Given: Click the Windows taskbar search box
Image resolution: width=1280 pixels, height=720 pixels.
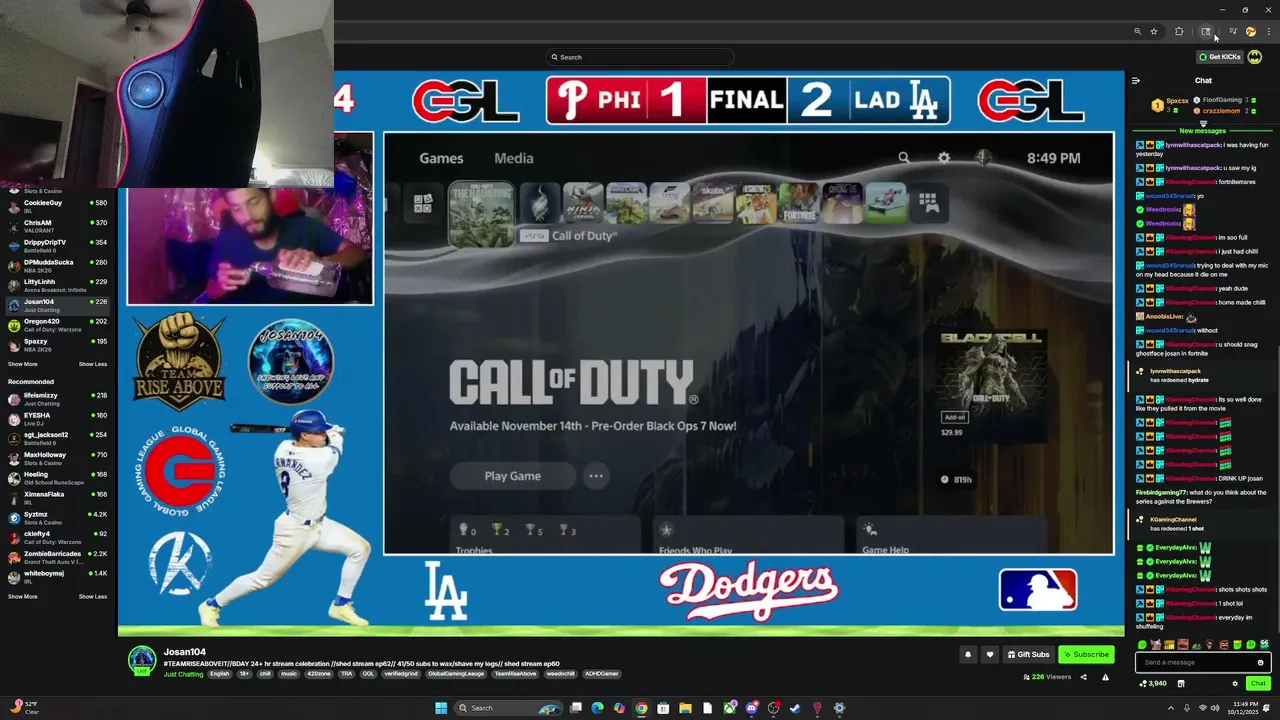Looking at the screenshot, I should pos(508,708).
